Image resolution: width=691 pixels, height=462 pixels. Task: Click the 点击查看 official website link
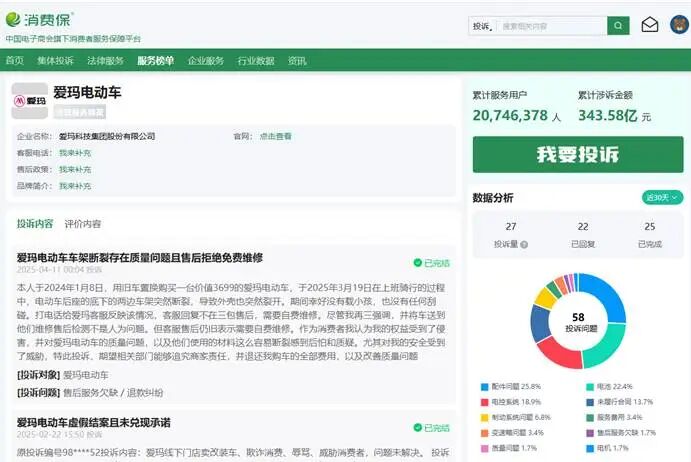coord(275,136)
